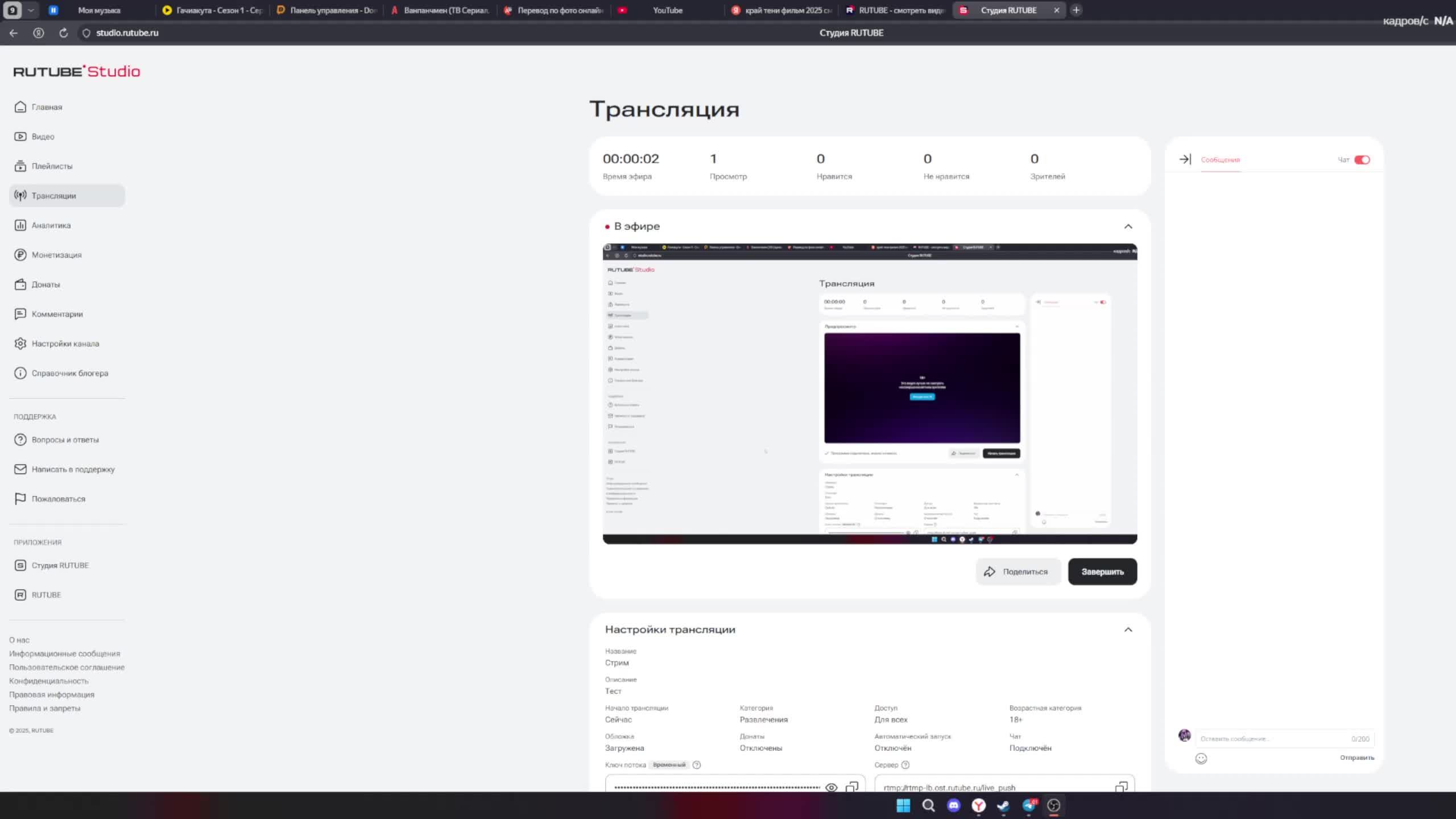Open the emoji picker in chat

point(1201,759)
